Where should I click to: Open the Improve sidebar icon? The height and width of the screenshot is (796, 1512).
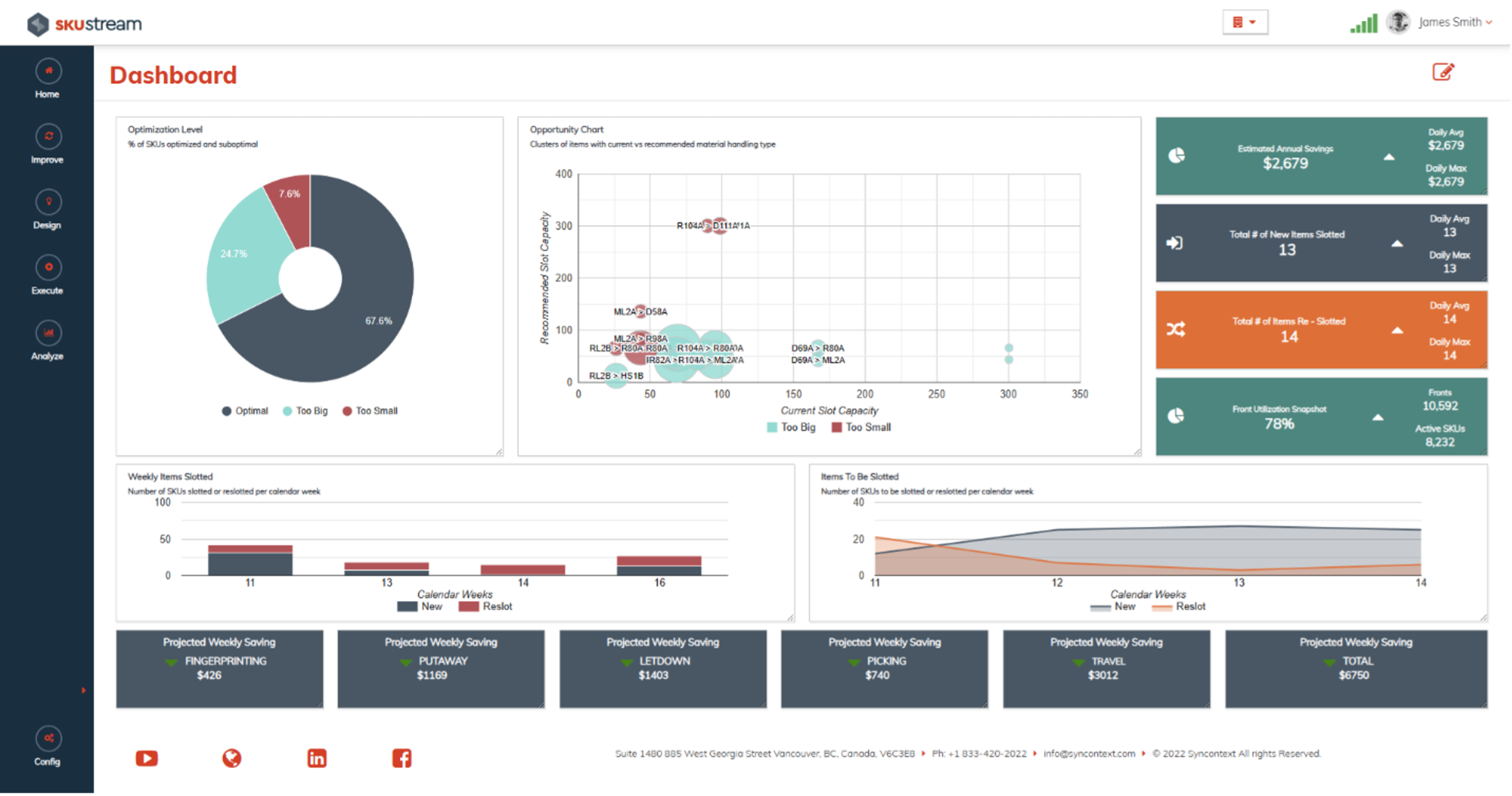click(x=48, y=137)
